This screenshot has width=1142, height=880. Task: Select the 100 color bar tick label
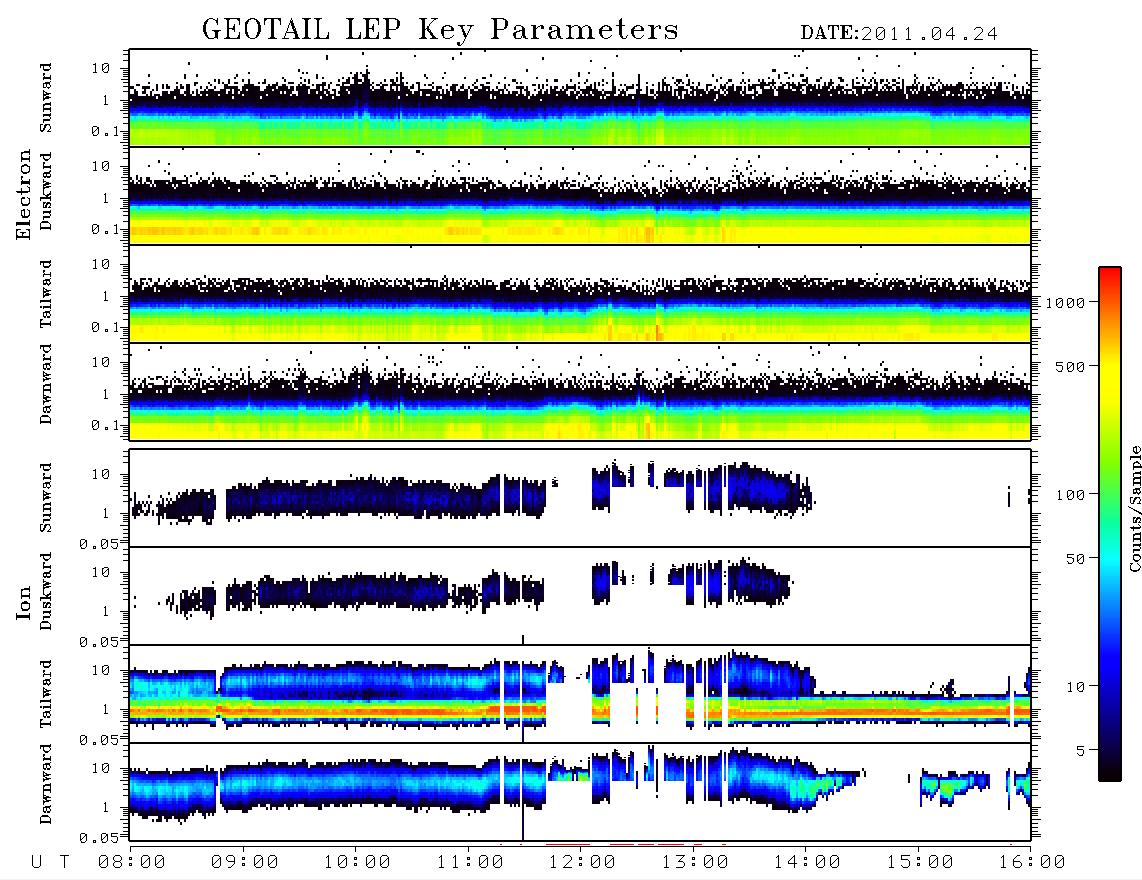click(1071, 495)
